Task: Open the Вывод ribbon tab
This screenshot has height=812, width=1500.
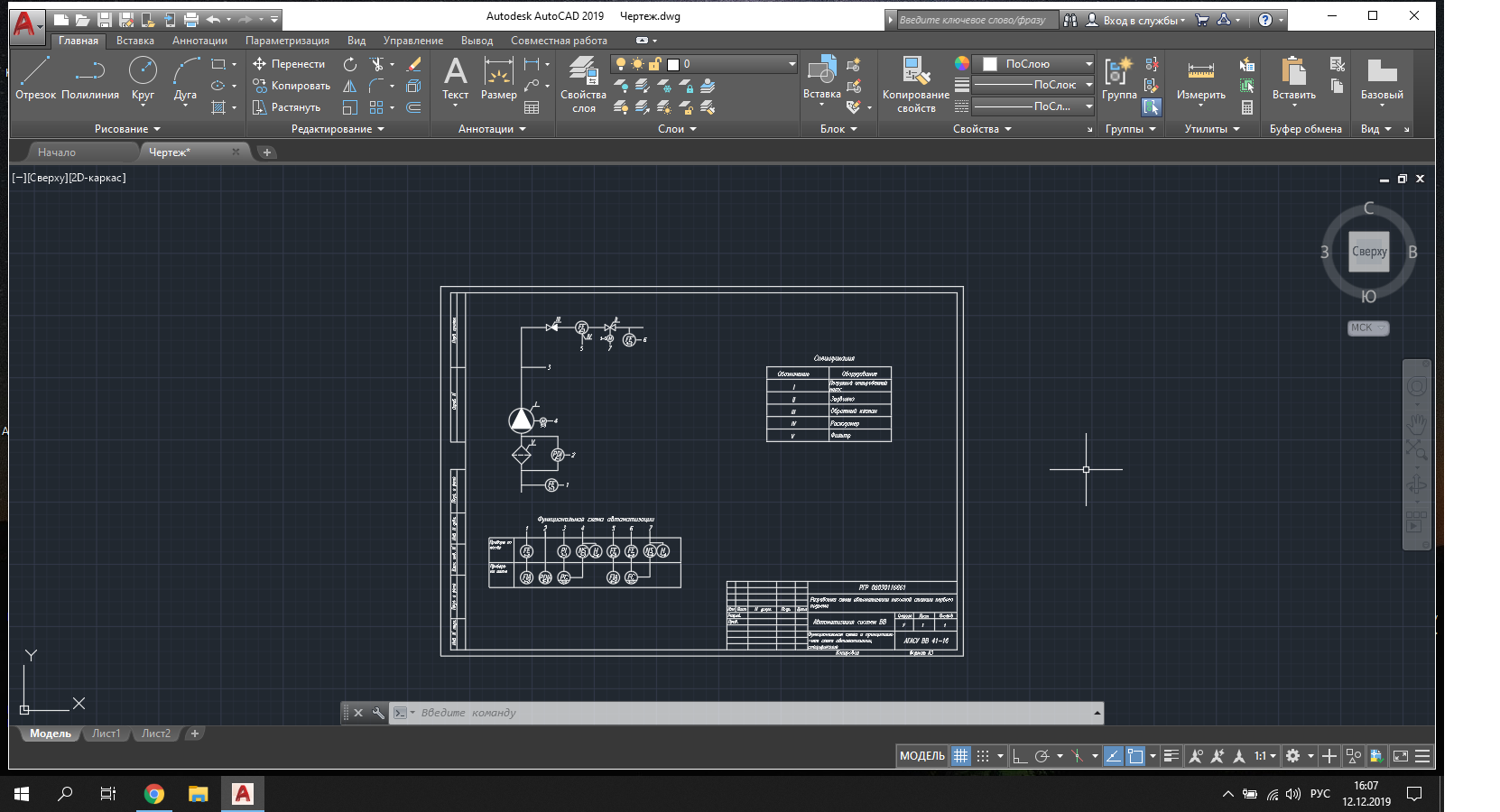Action: (x=477, y=41)
